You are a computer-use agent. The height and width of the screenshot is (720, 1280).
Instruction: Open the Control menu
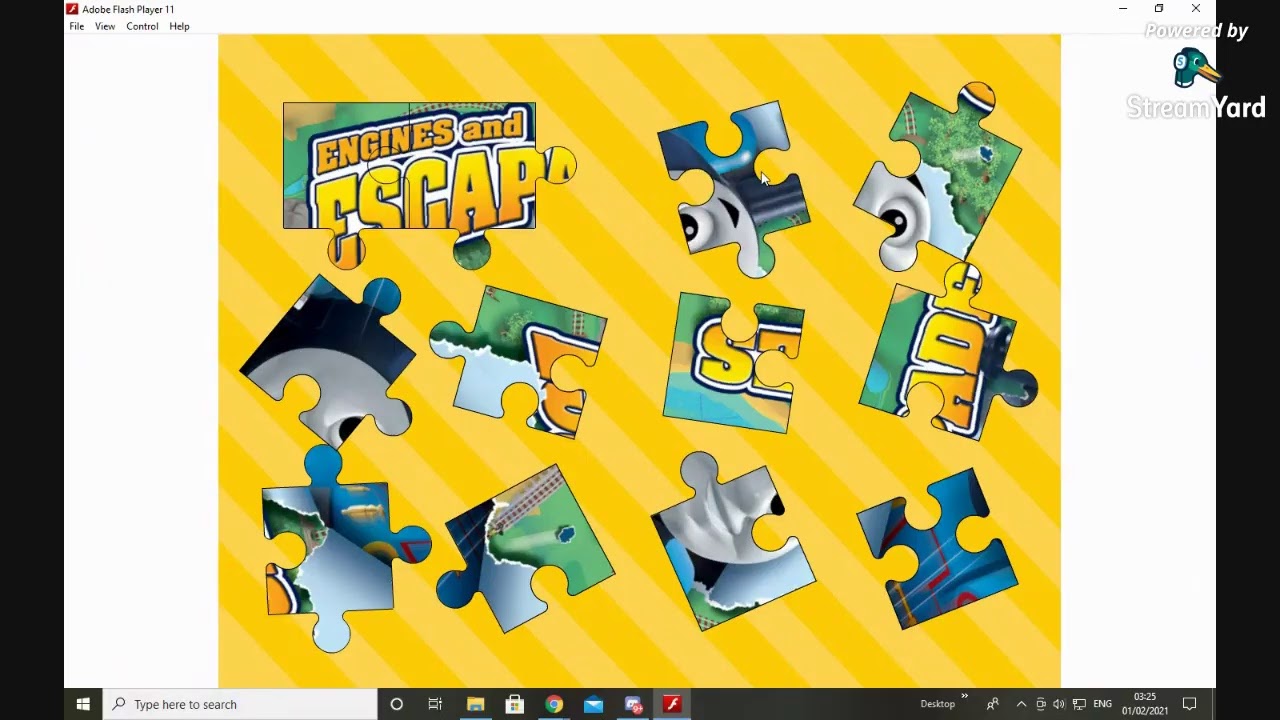(142, 26)
